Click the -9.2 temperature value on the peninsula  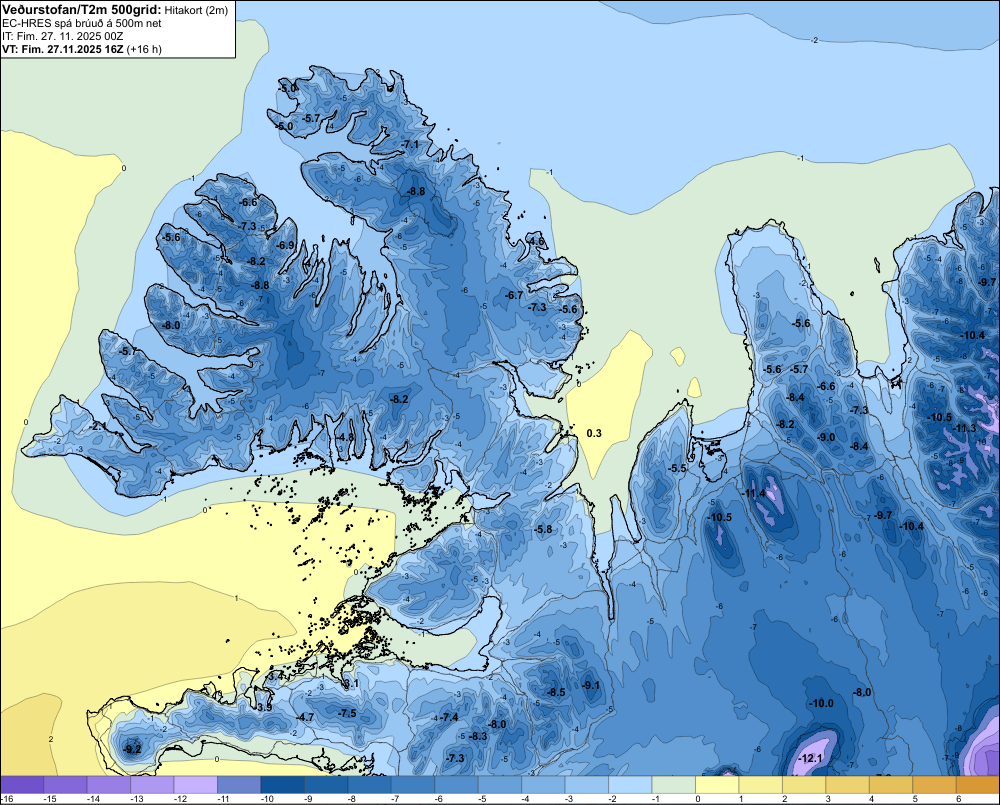(x=132, y=749)
